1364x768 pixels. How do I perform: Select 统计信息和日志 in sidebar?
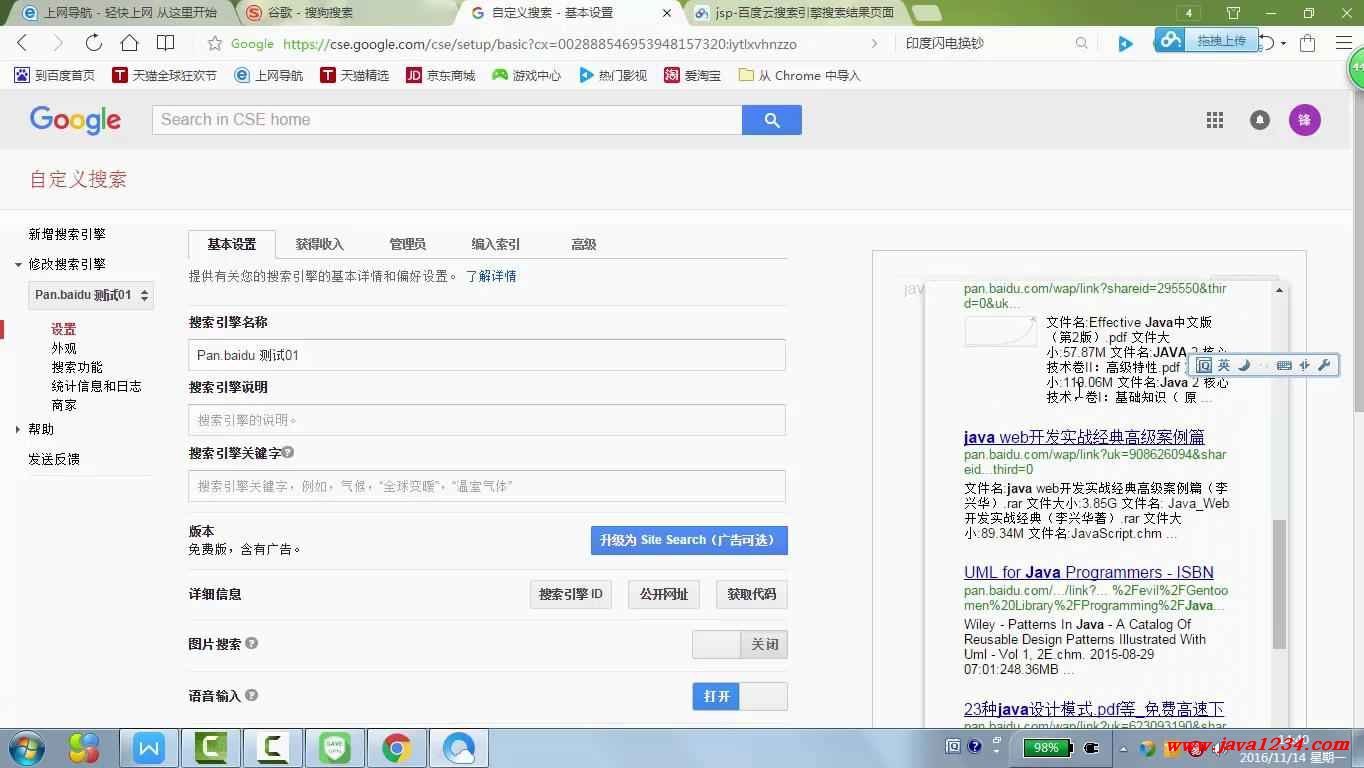coord(96,386)
